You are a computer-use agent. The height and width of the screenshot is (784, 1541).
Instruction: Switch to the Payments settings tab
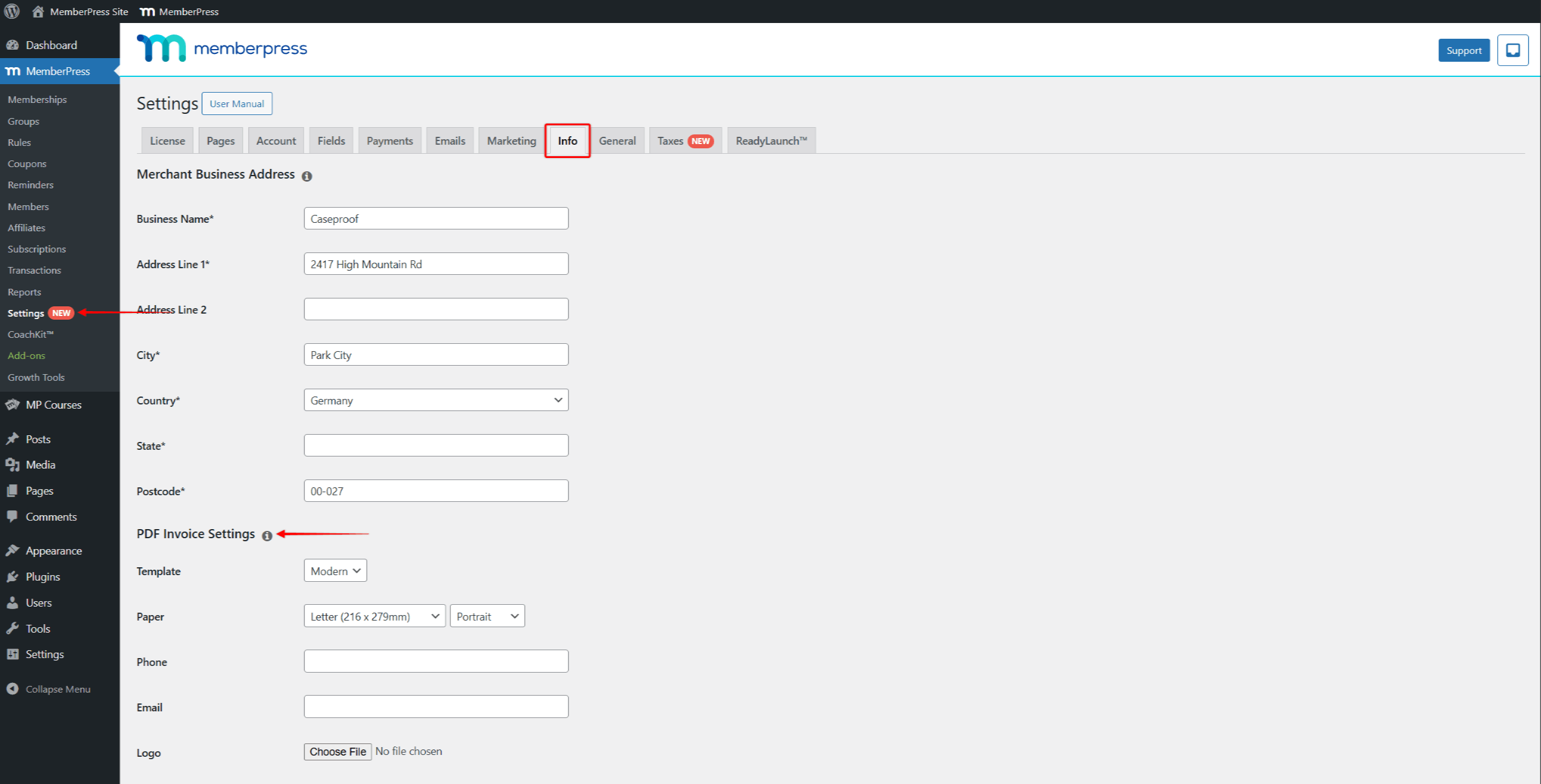coord(389,141)
